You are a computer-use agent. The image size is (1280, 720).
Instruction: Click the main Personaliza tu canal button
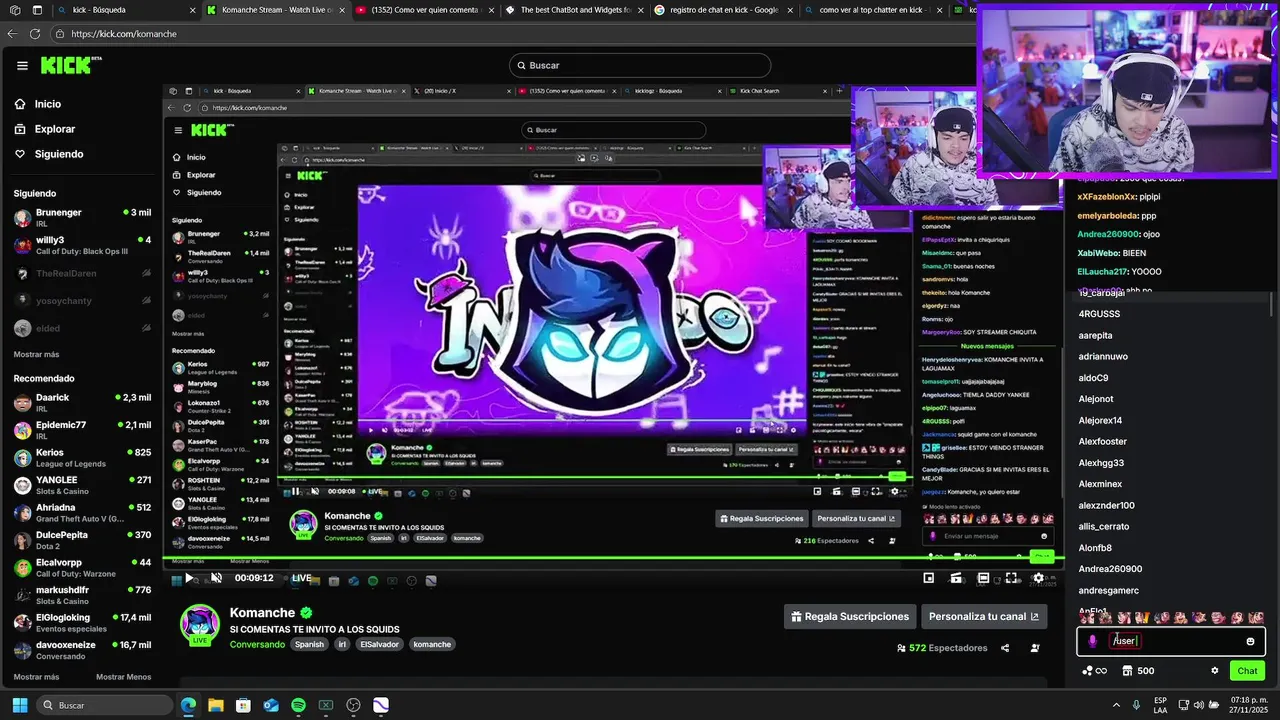point(984,617)
